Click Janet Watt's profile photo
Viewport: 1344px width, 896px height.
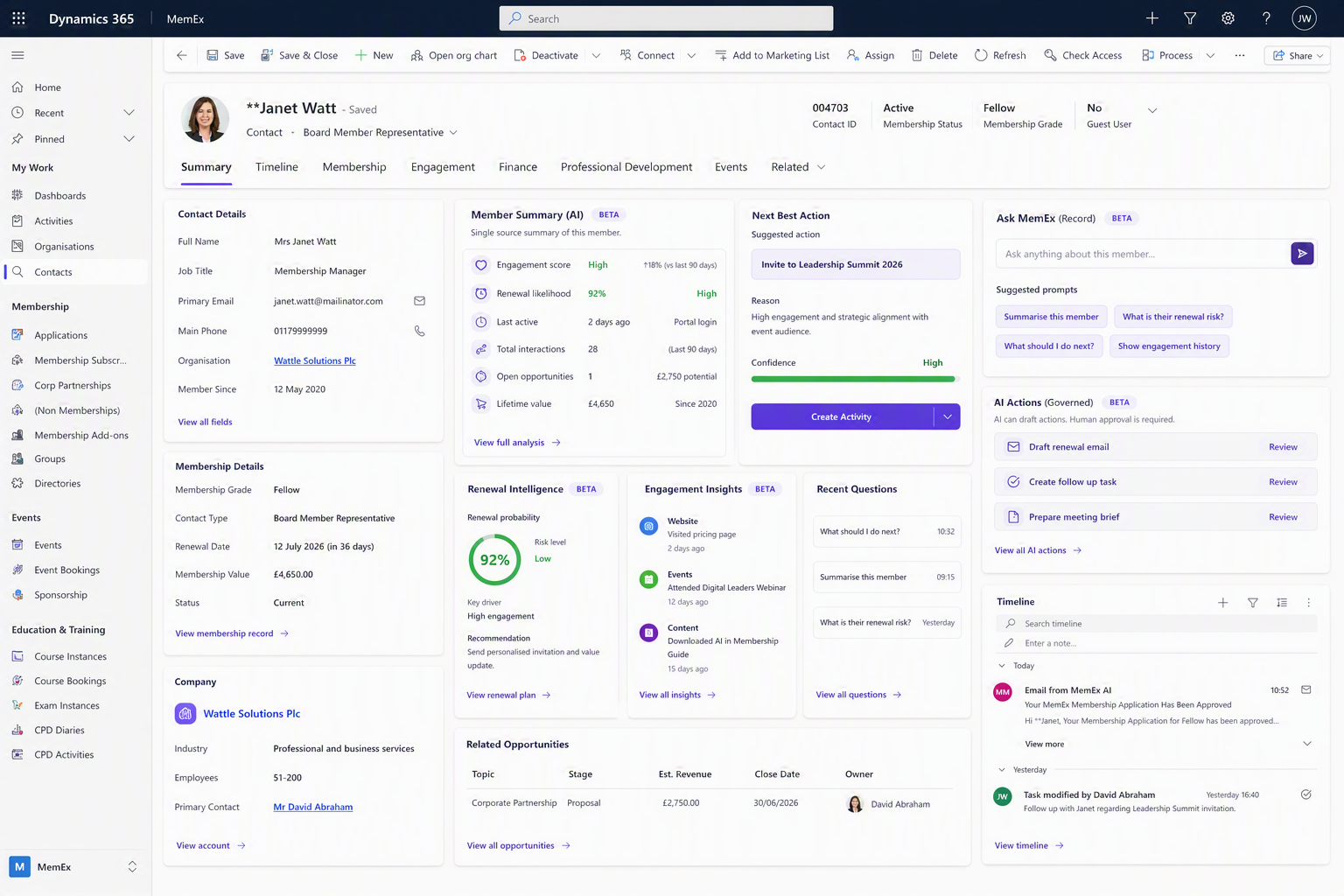coord(206,120)
